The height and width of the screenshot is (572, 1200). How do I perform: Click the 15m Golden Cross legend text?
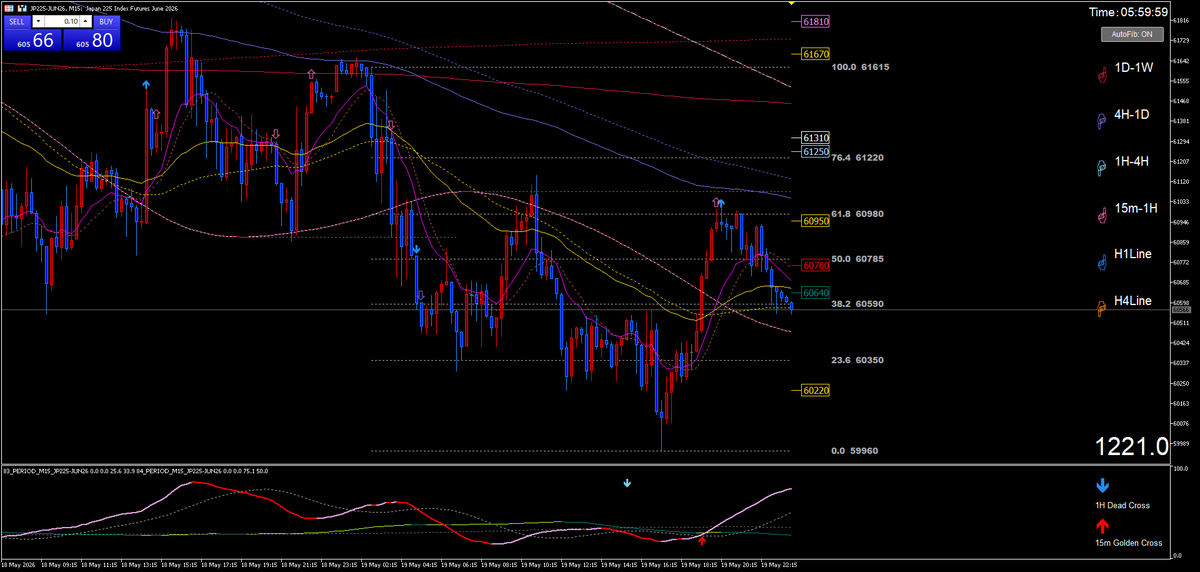(1130, 543)
